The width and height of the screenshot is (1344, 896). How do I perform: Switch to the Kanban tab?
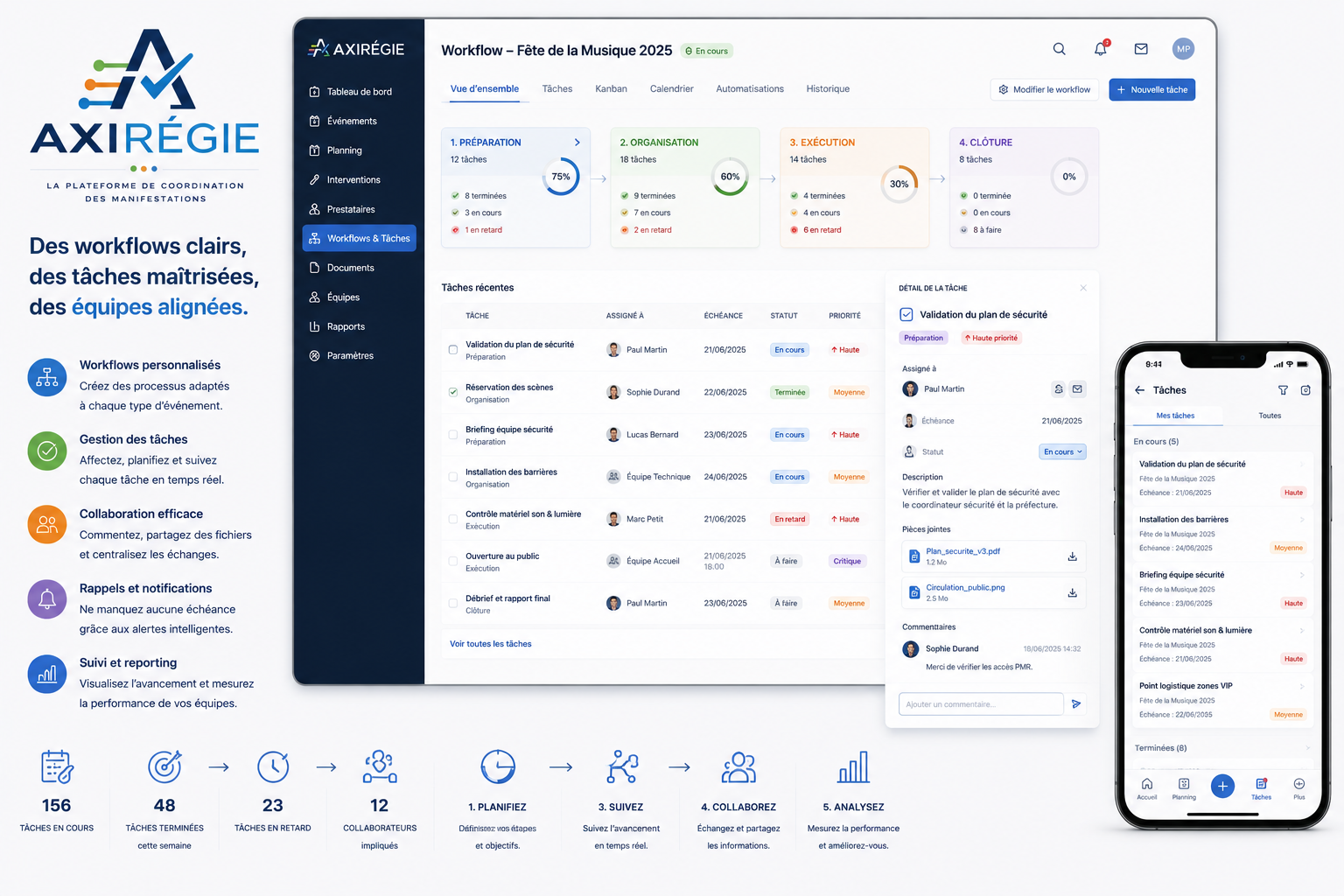[611, 89]
